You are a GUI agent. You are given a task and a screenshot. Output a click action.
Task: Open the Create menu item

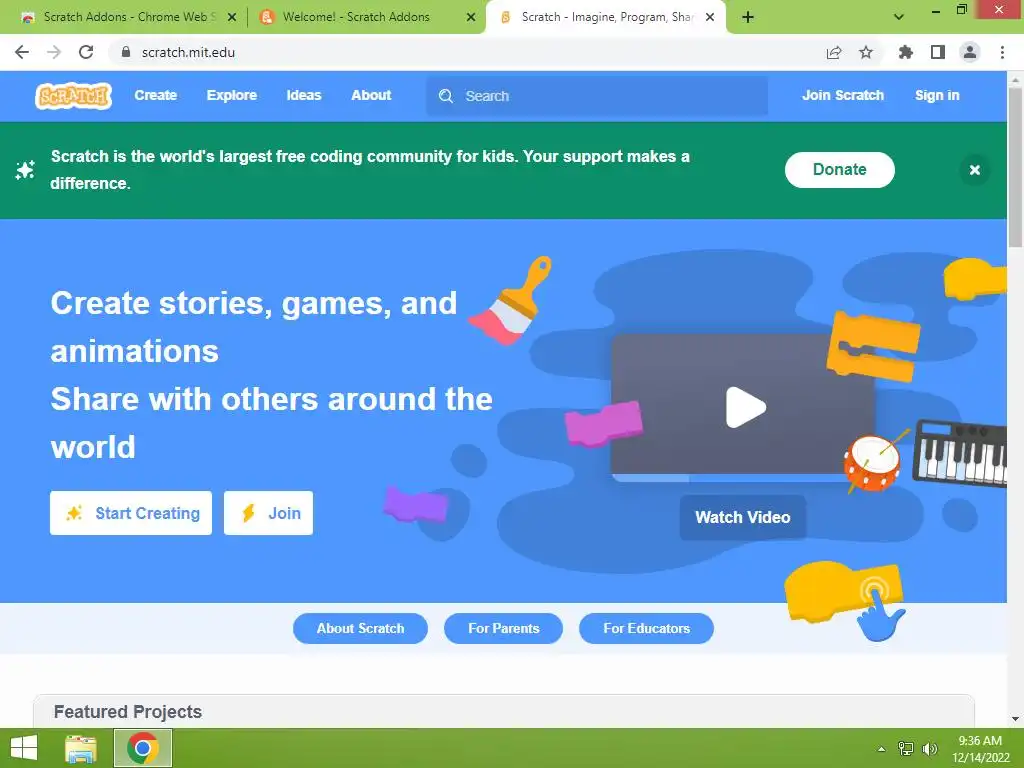[x=155, y=95]
